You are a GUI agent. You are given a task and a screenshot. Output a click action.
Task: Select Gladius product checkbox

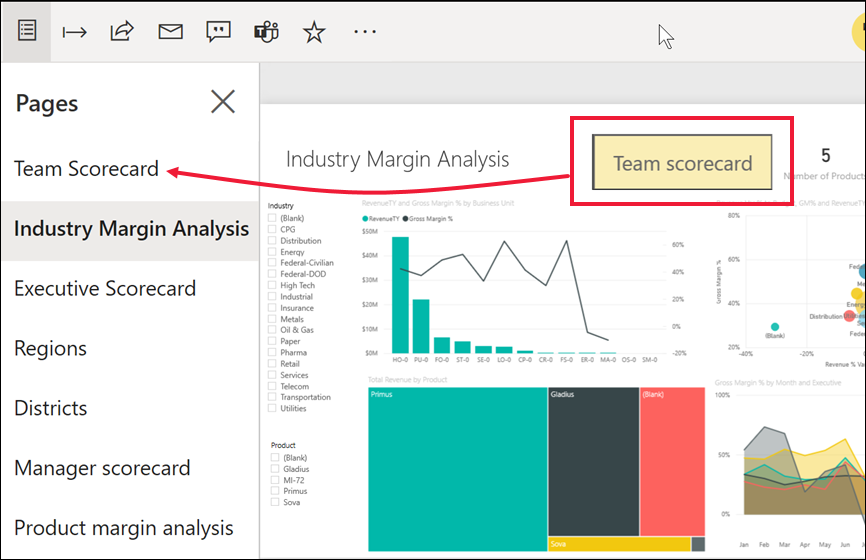click(275, 469)
